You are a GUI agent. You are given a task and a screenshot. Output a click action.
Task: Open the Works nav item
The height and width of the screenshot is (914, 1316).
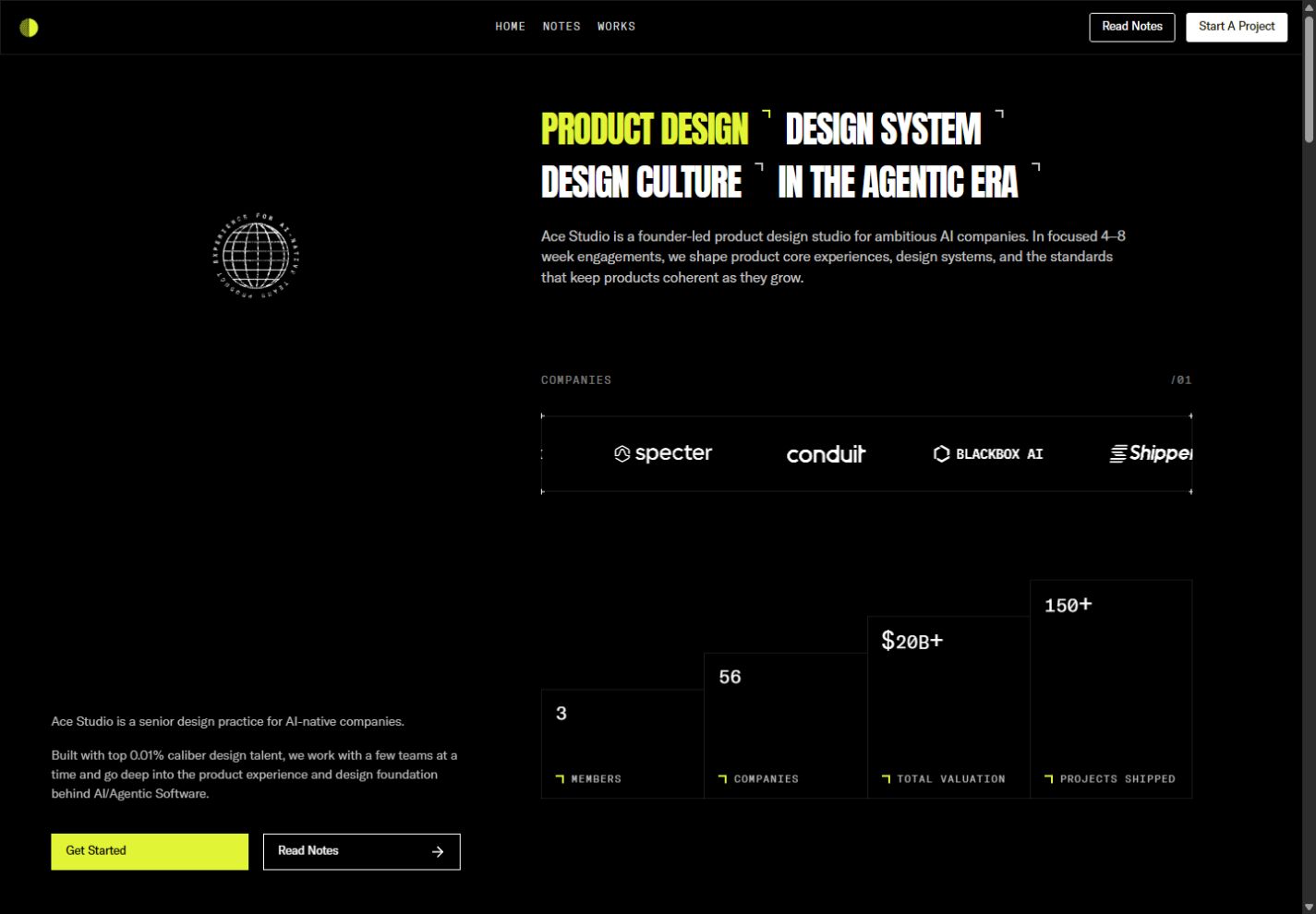coord(616,27)
